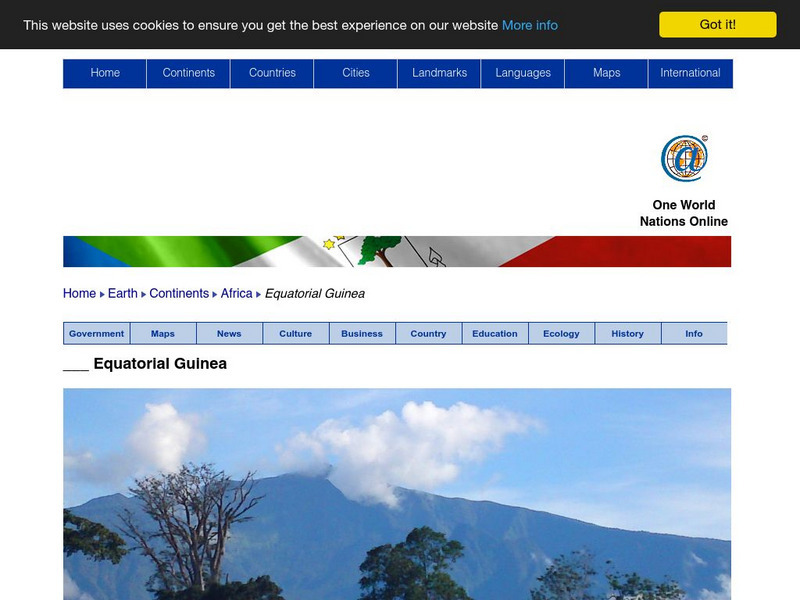Select Cities in the top navigation bar
The image size is (800, 600).
click(356, 72)
